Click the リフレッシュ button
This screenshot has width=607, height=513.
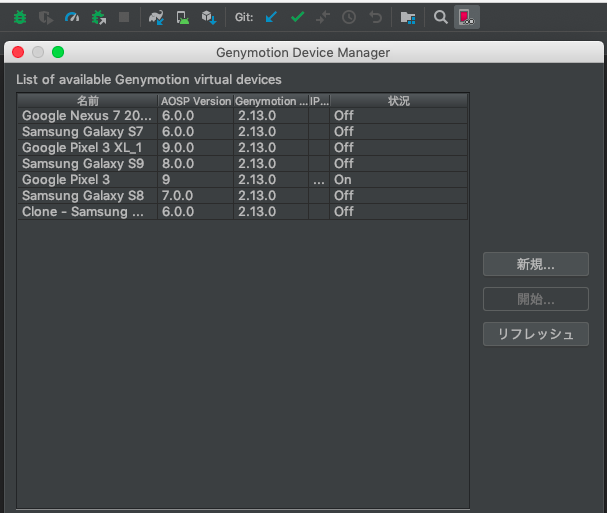pyautogui.click(x=536, y=334)
